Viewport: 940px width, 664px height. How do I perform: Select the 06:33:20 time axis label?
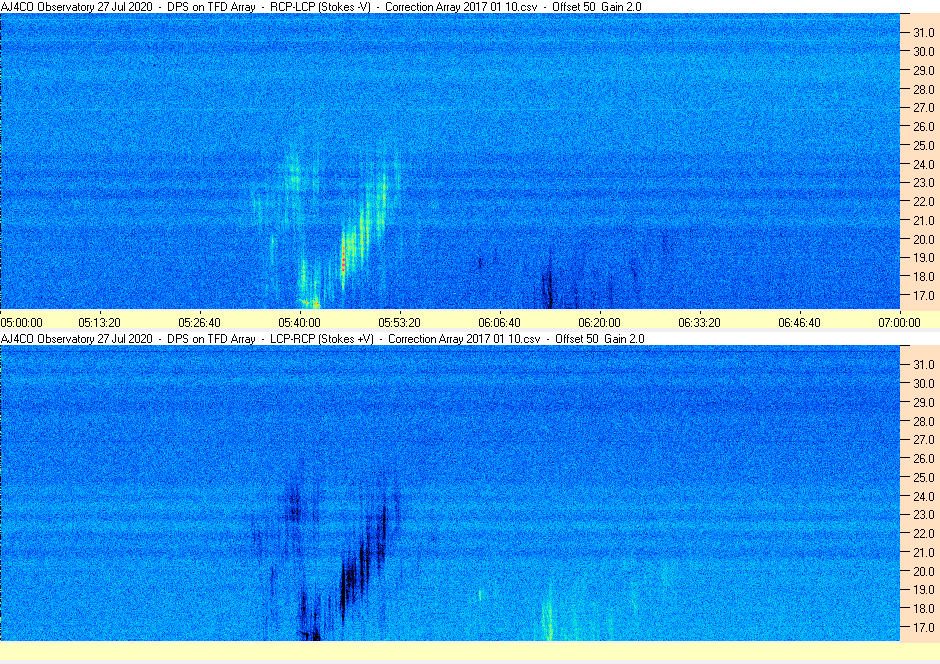[x=700, y=322]
